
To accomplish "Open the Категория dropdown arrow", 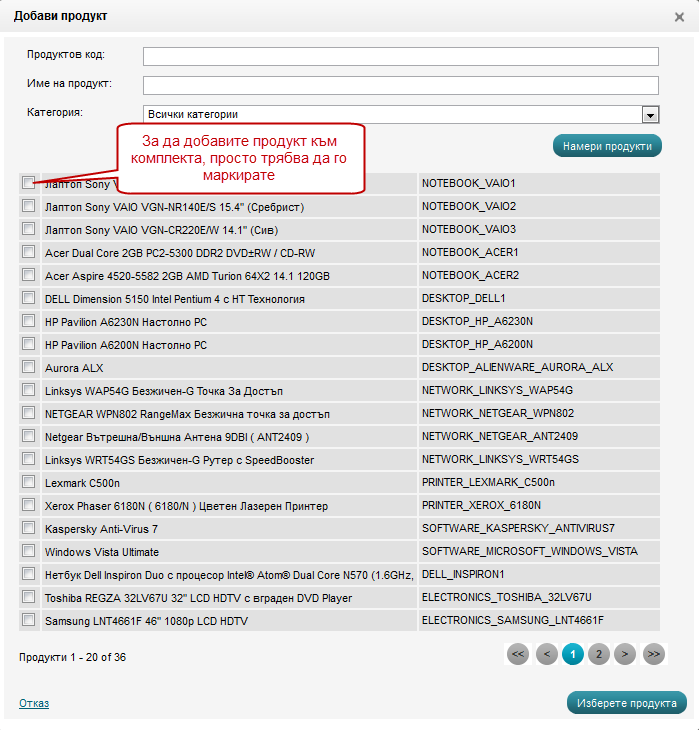I will pos(650,114).
